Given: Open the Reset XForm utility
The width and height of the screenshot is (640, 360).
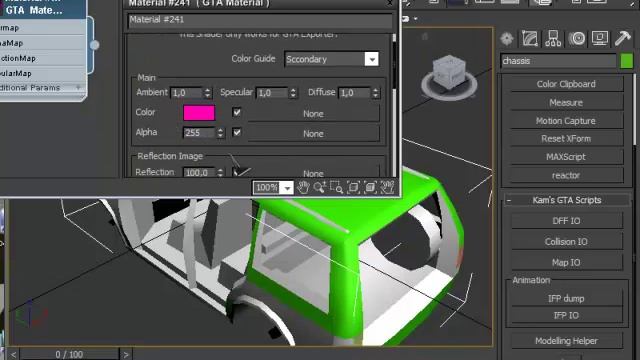Looking at the screenshot, I should (x=566, y=139).
